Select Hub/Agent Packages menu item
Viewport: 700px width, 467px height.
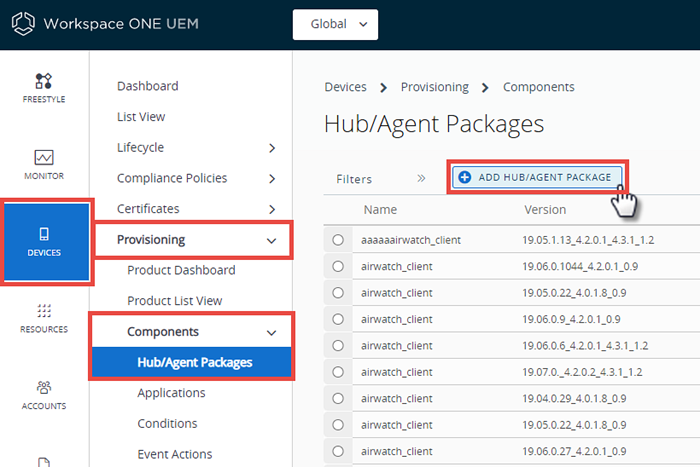[x=192, y=362]
